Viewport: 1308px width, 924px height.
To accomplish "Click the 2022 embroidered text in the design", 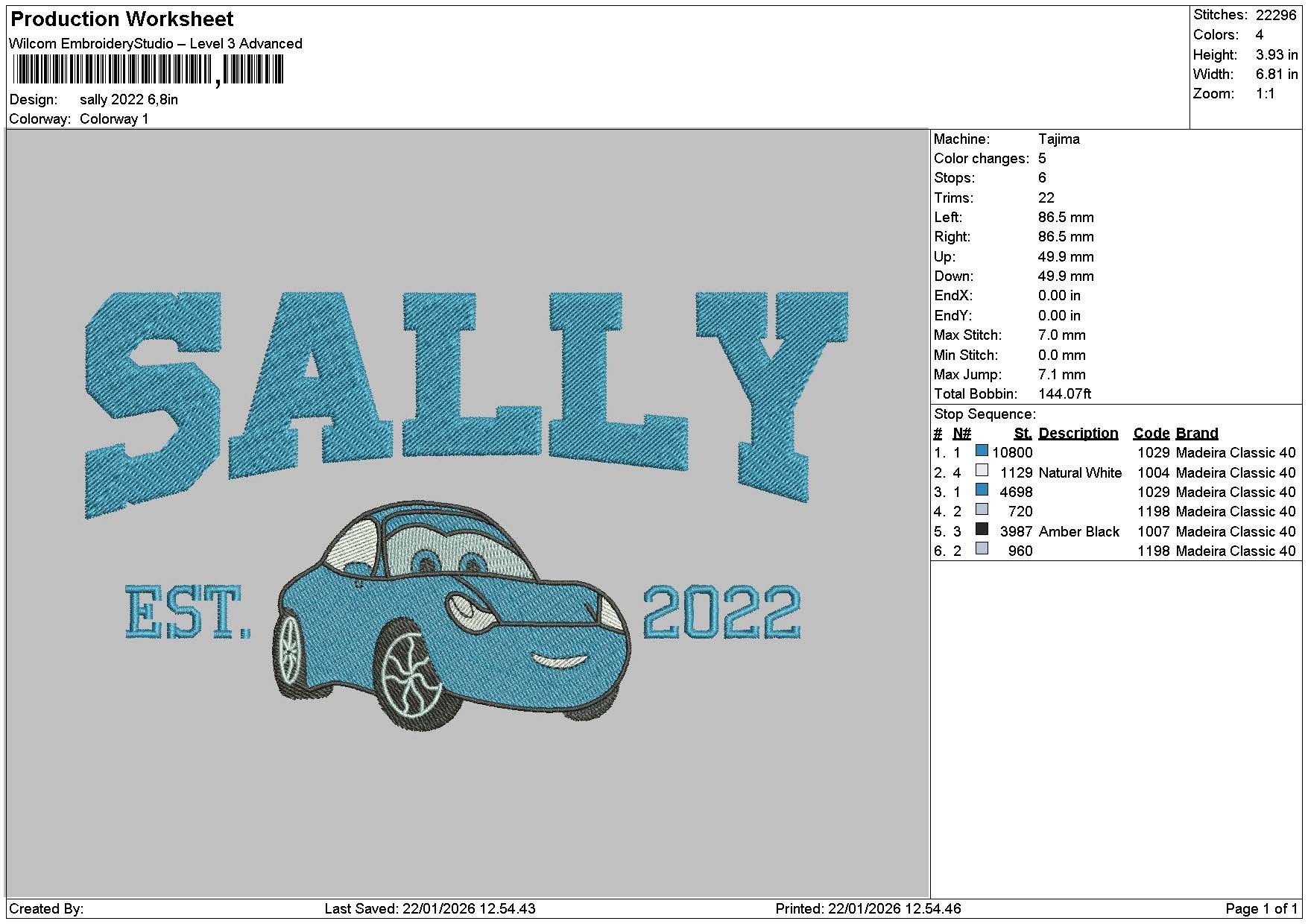I will click(721, 613).
